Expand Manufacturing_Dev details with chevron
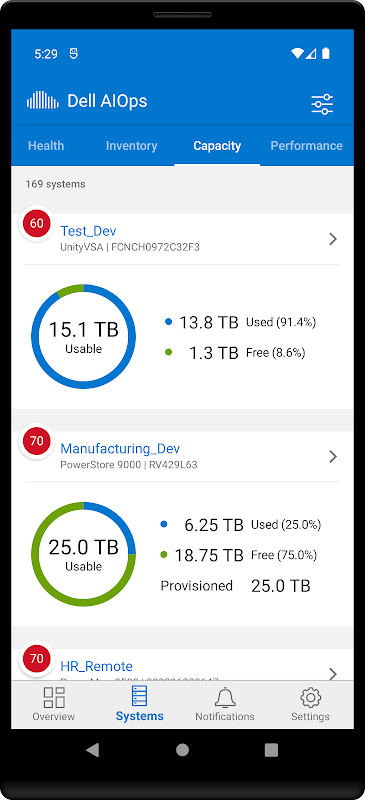Image resolution: width=365 pixels, height=800 pixels. [x=333, y=456]
